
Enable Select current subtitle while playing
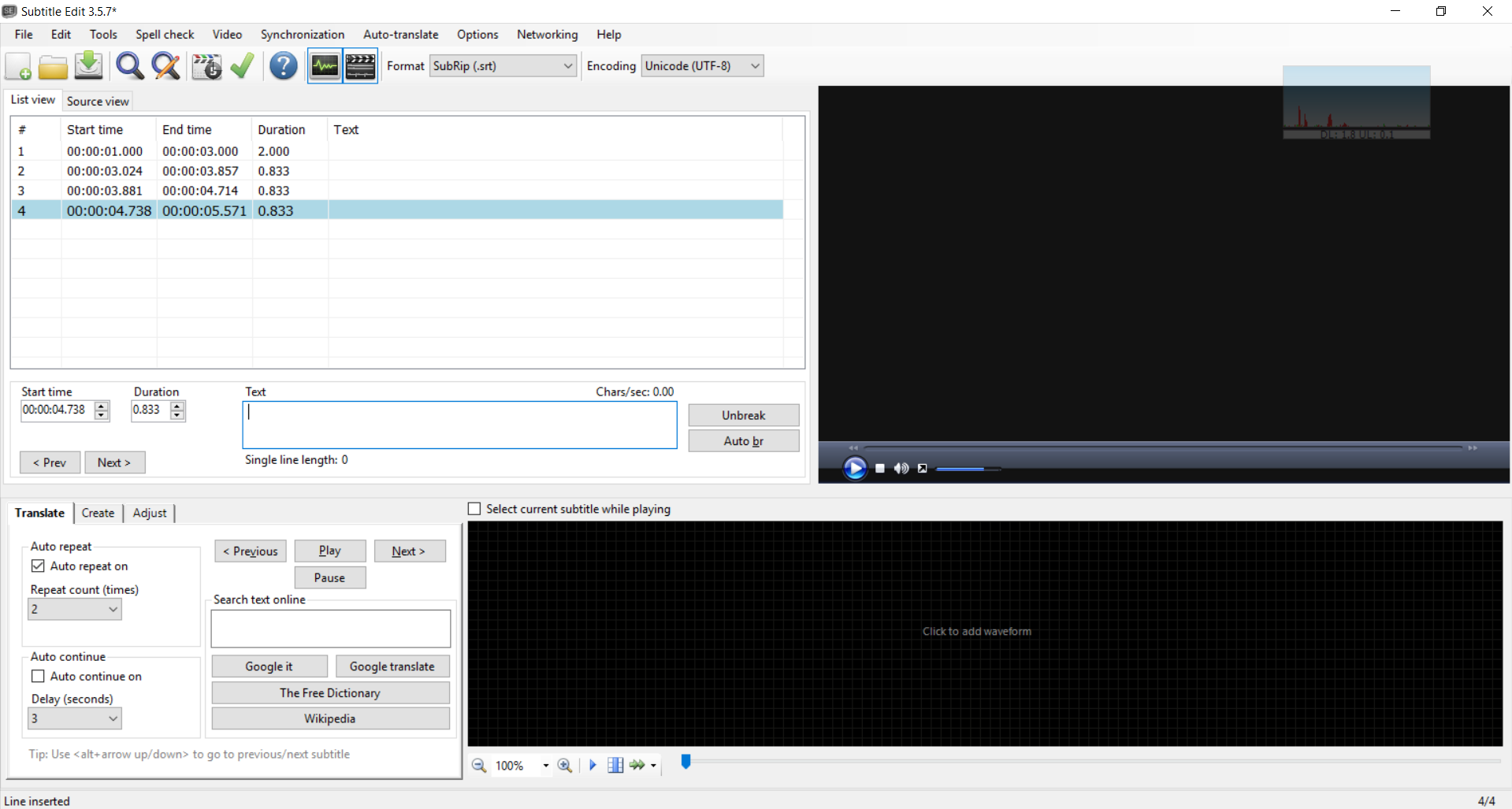coord(474,508)
